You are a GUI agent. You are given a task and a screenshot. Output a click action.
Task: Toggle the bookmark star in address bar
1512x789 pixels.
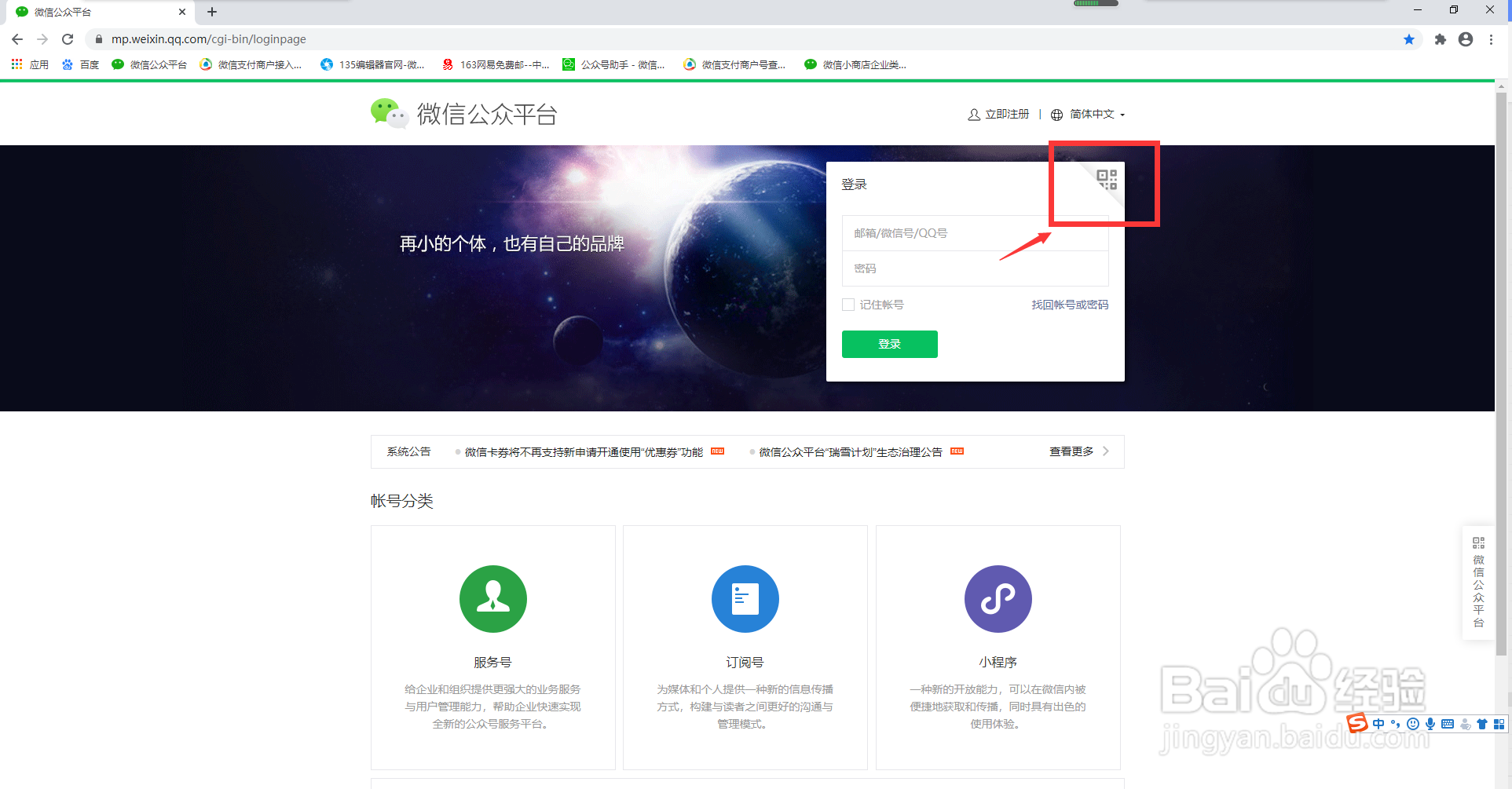coord(1409,38)
